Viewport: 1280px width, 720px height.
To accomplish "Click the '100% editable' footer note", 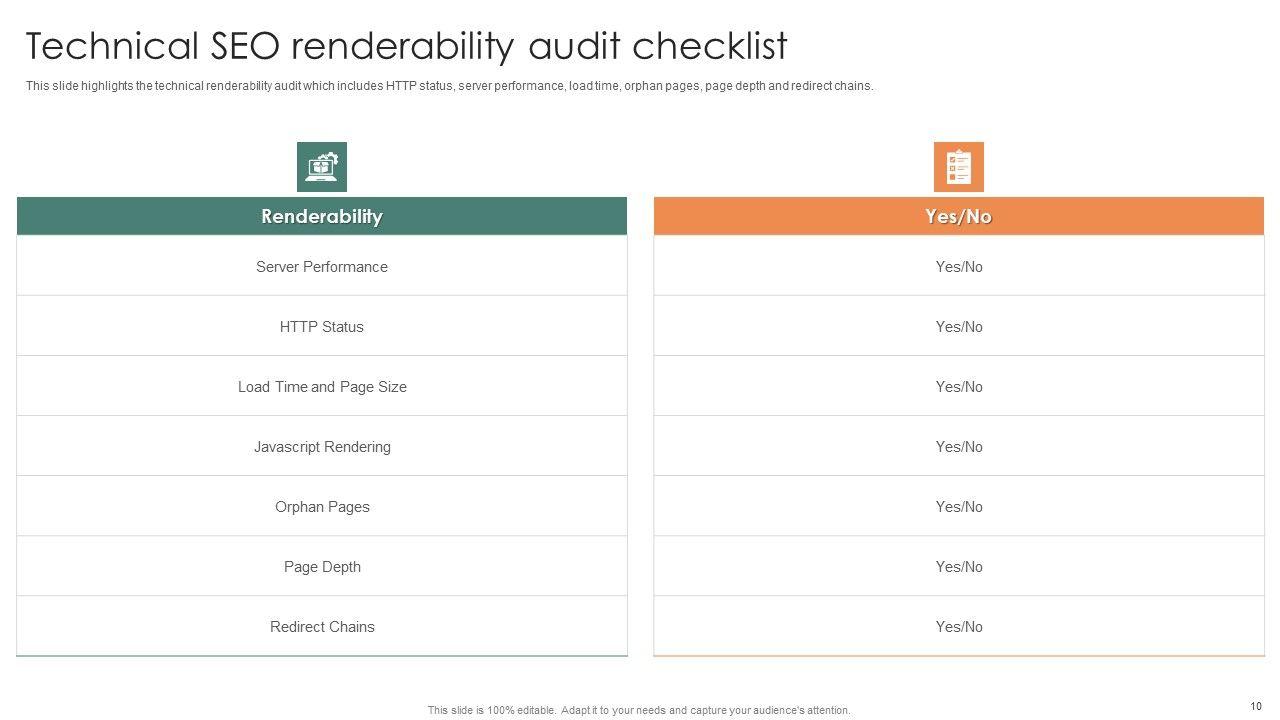I will tap(639, 710).
